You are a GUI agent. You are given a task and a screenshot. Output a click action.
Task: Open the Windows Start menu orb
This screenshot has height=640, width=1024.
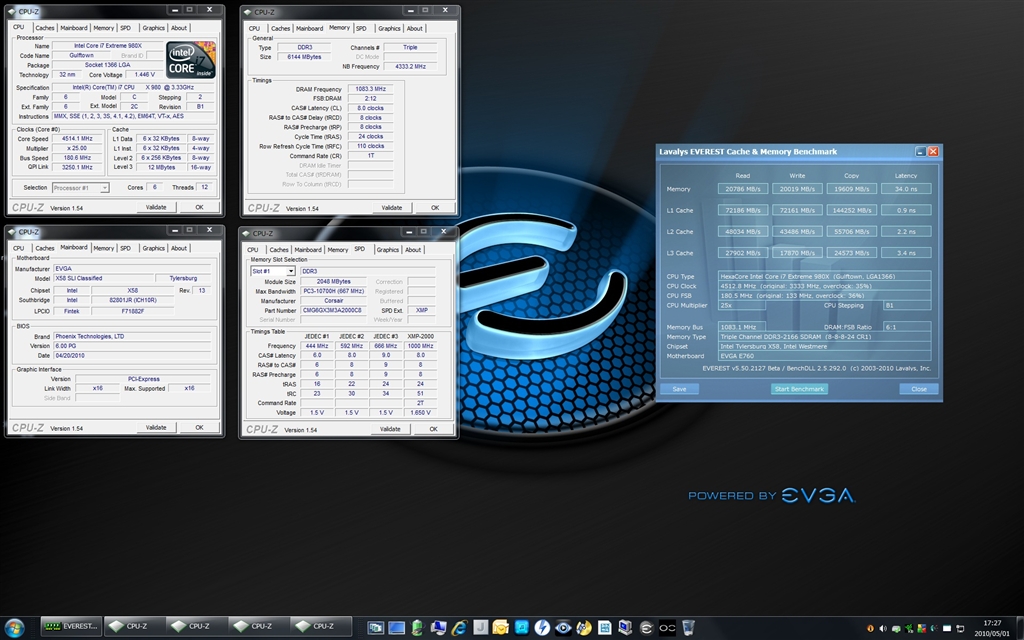coord(14,627)
